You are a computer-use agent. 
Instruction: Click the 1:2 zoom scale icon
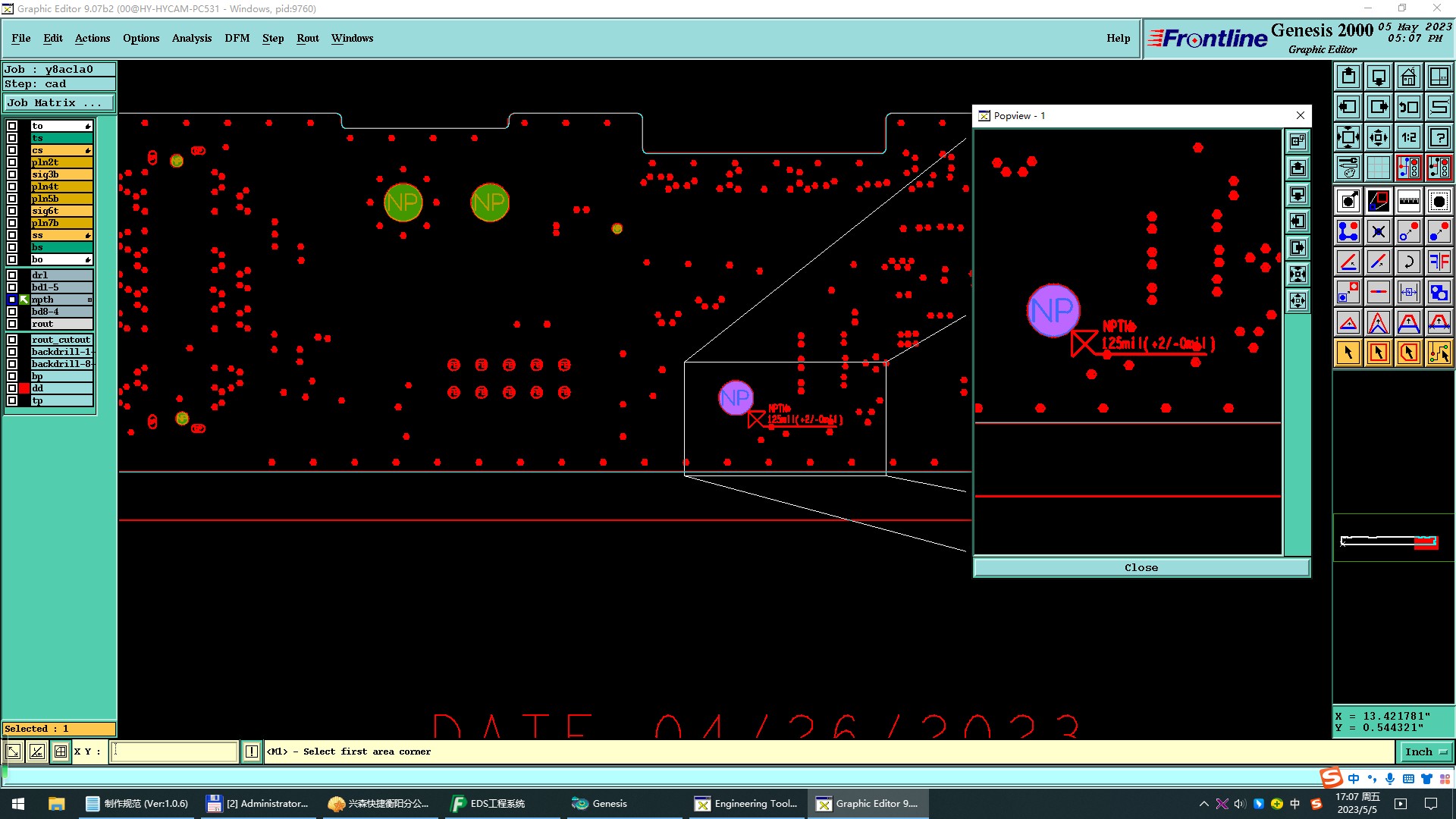[x=1408, y=137]
